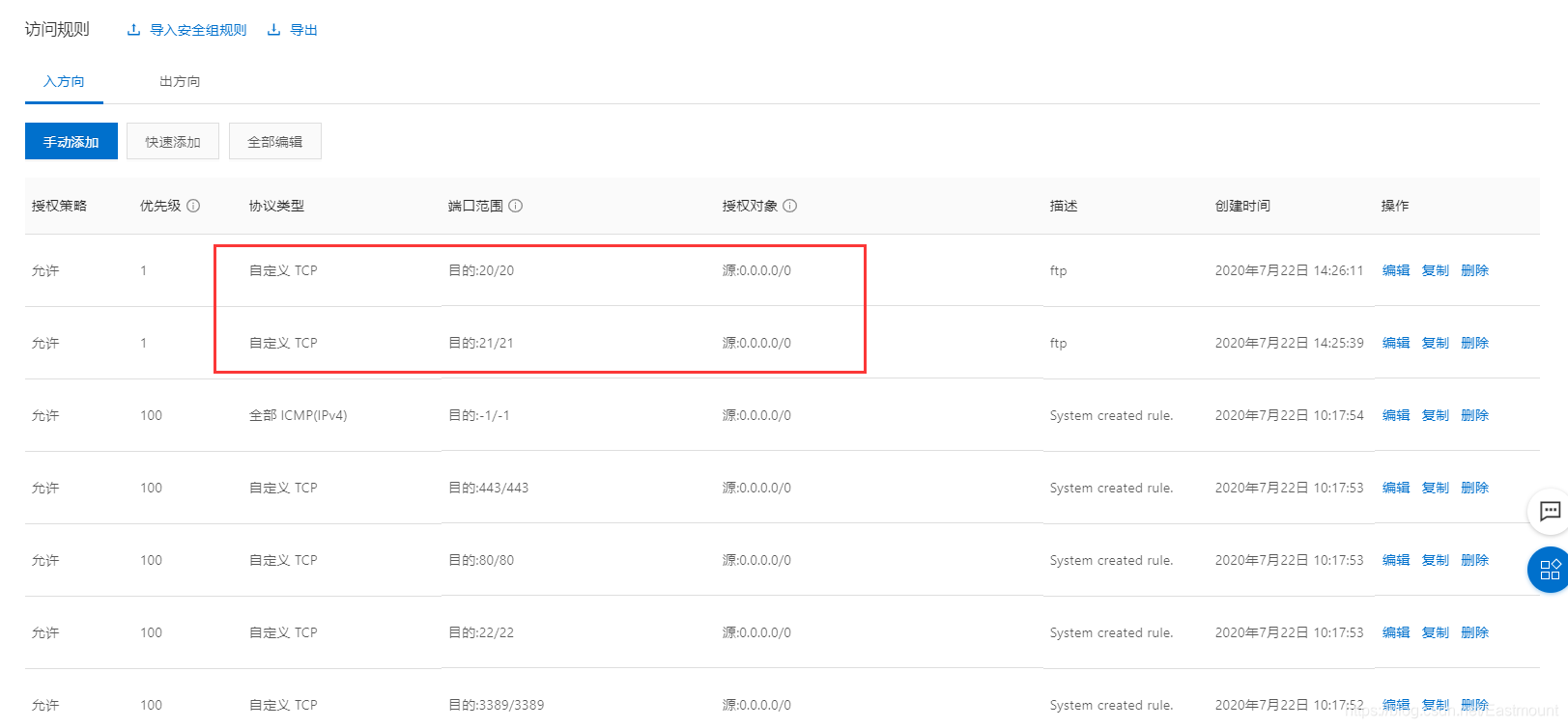Edit the rule for port 80/80
1568x728 pixels.
tap(1396, 560)
